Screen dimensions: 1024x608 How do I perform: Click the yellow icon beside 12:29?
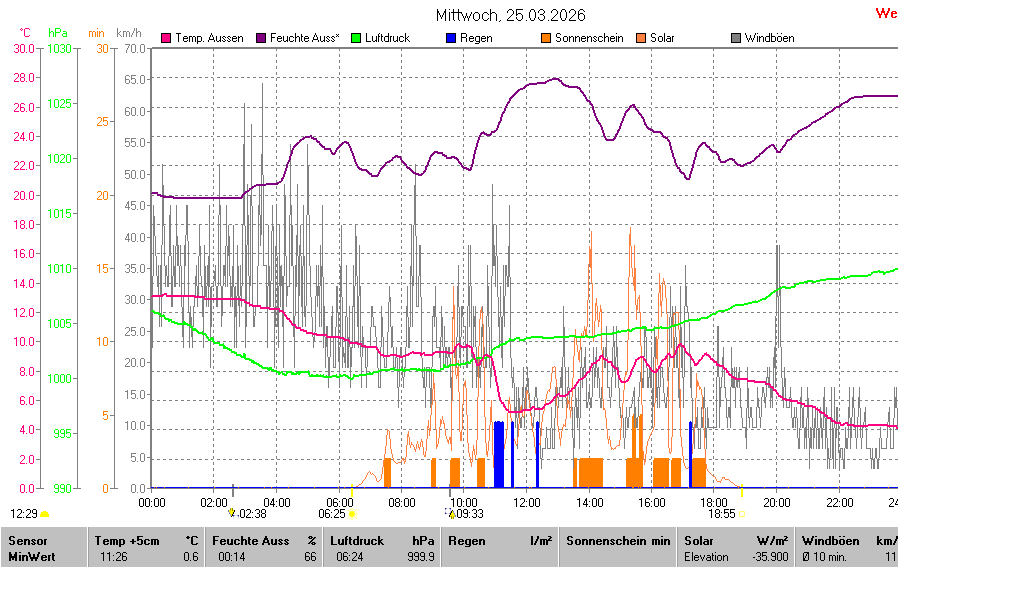44,514
